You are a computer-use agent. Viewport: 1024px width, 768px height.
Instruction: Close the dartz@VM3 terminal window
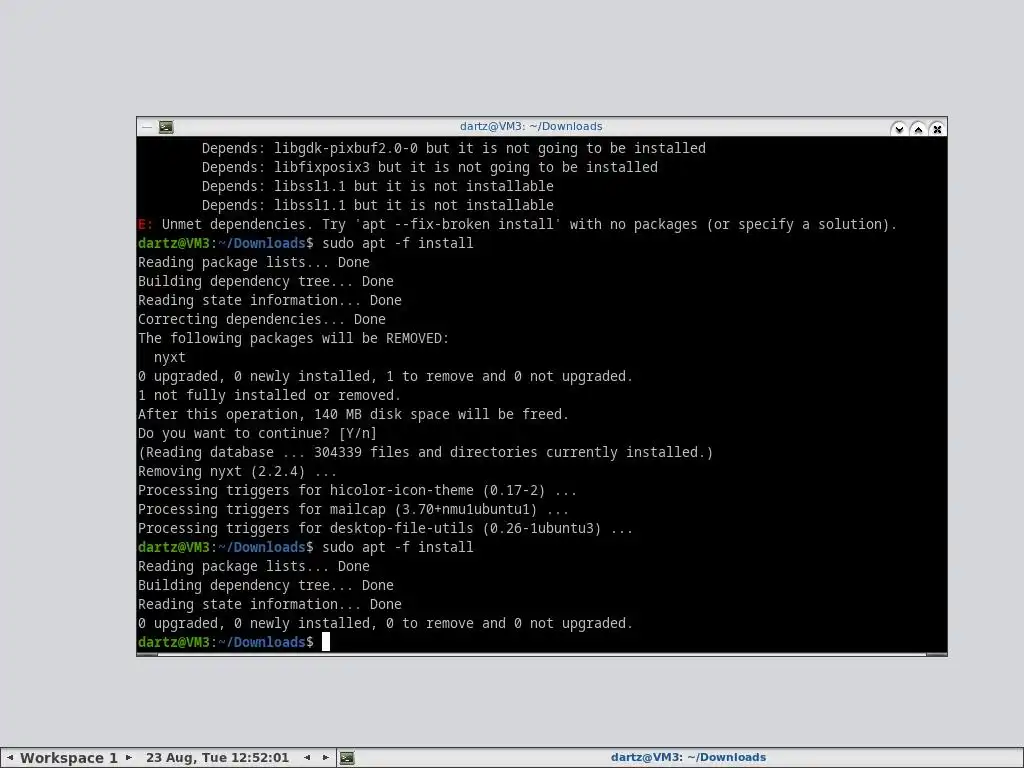[937, 129]
